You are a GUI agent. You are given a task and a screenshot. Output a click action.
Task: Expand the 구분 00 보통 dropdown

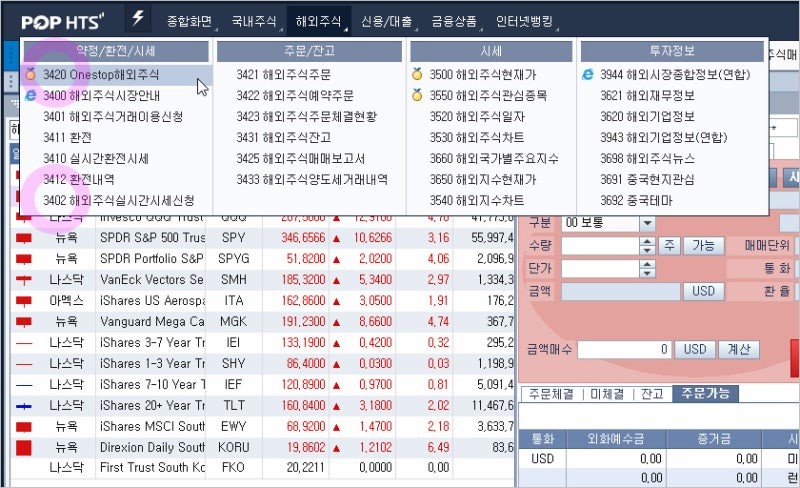[647, 223]
